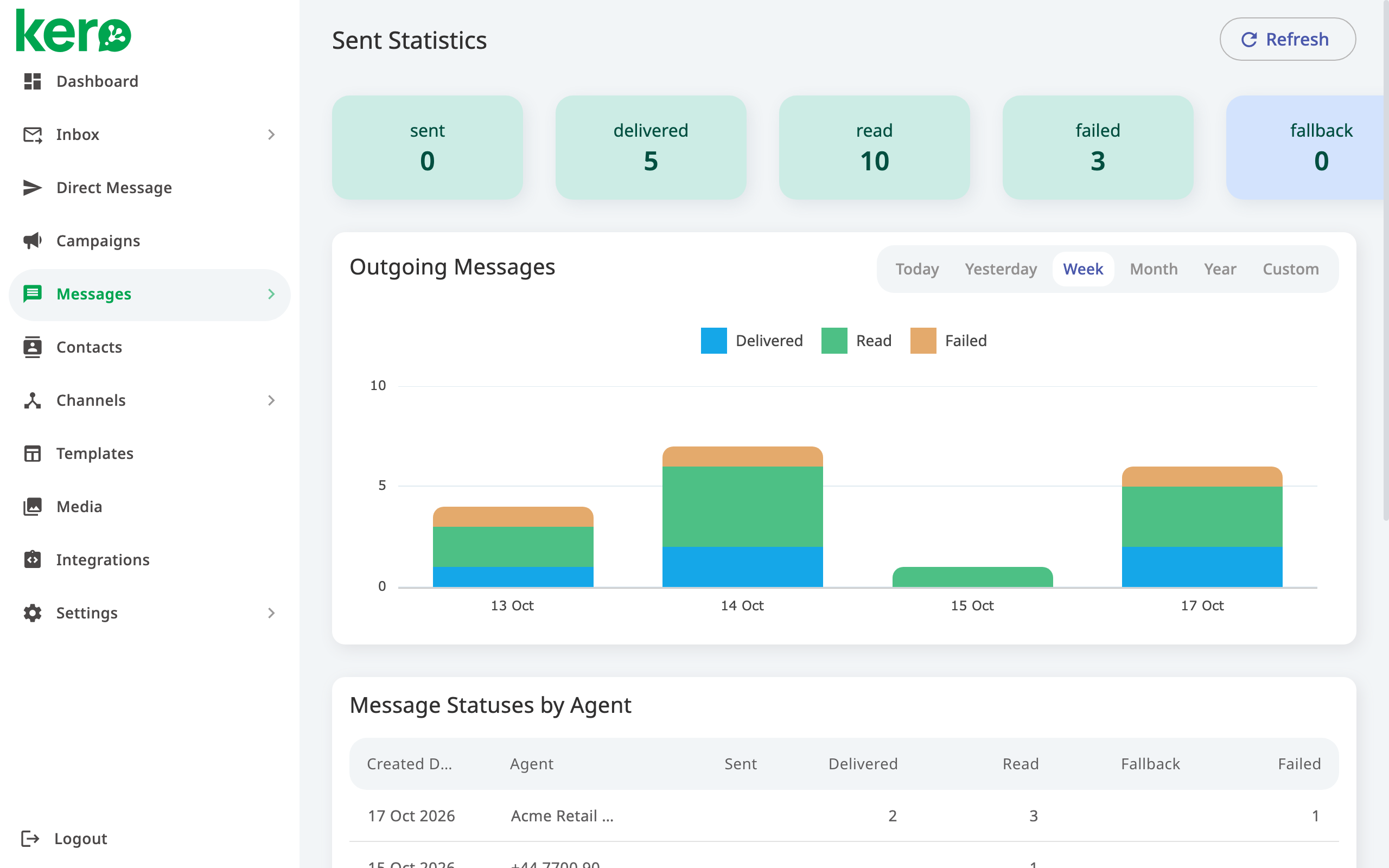
Task: Sort by the Agent column header
Action: click(532, 764)
